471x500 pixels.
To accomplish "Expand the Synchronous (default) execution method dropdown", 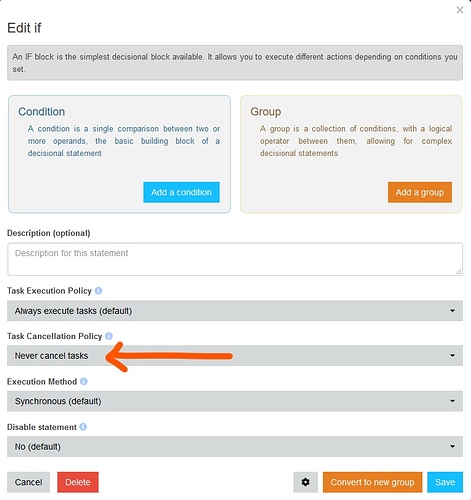I will point(235,401).
